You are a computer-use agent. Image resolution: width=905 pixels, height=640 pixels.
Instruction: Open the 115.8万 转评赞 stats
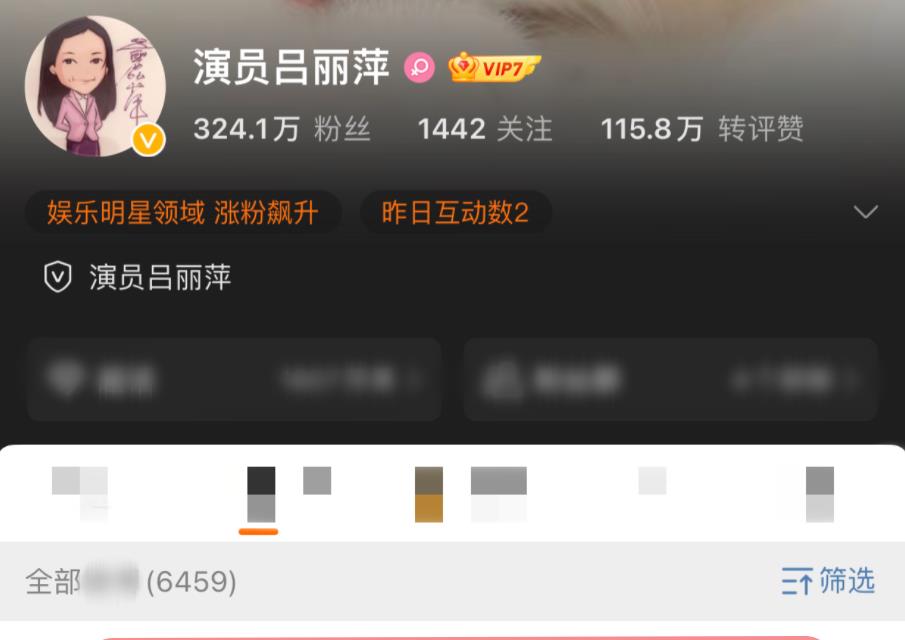click(702, 129)
